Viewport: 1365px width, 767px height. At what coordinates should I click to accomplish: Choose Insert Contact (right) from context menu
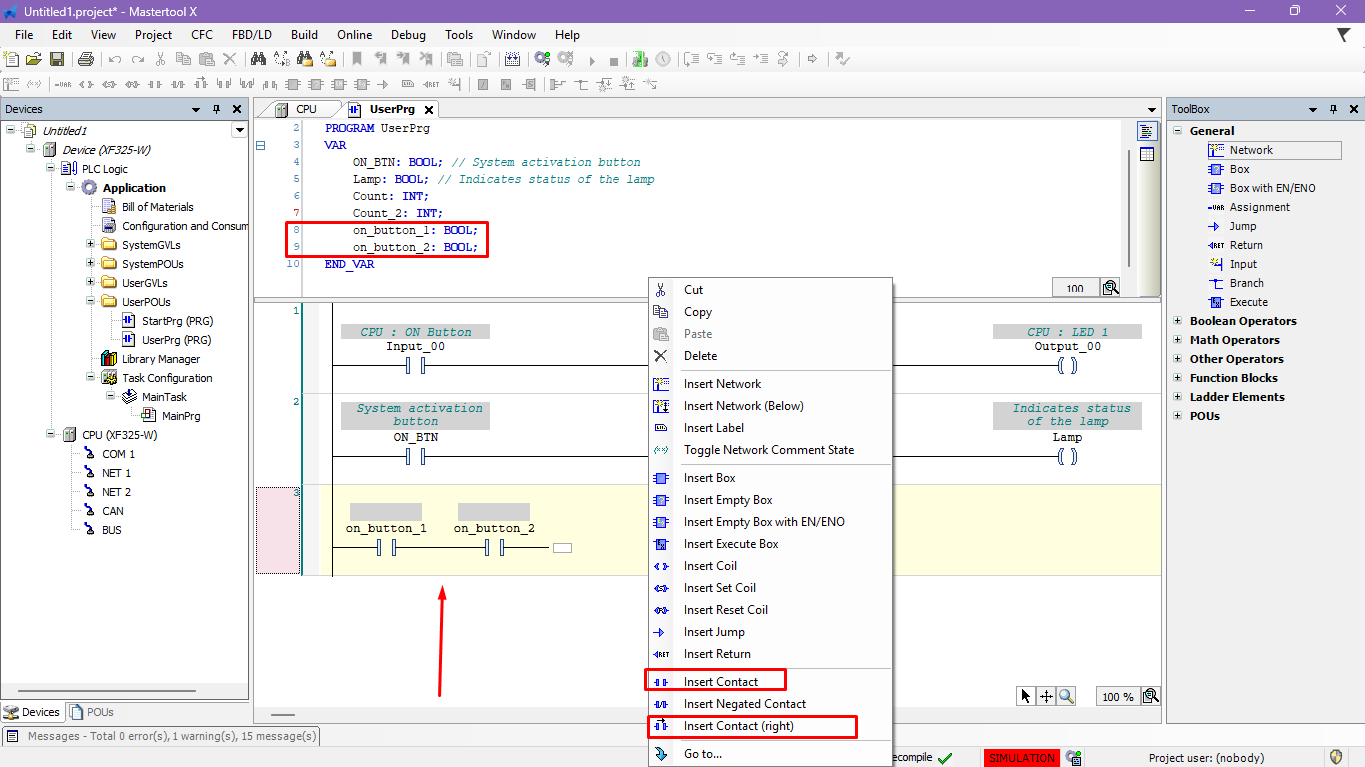click(x=738, y=726)
